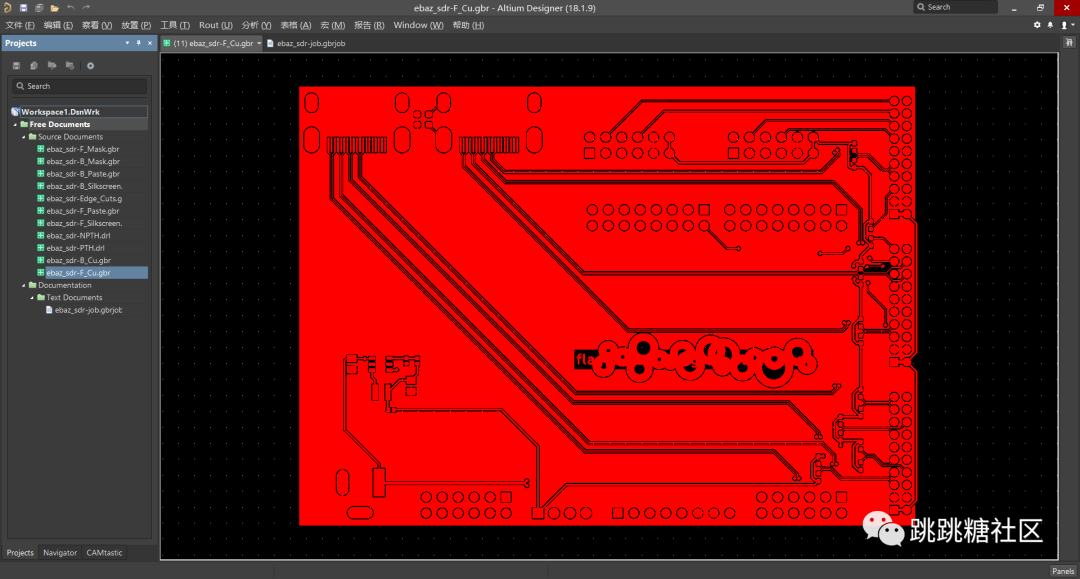The height and width of the screenshot is (579, 1080).
Task: Open the Projects panel dropdown arrow
Action: 127,43
